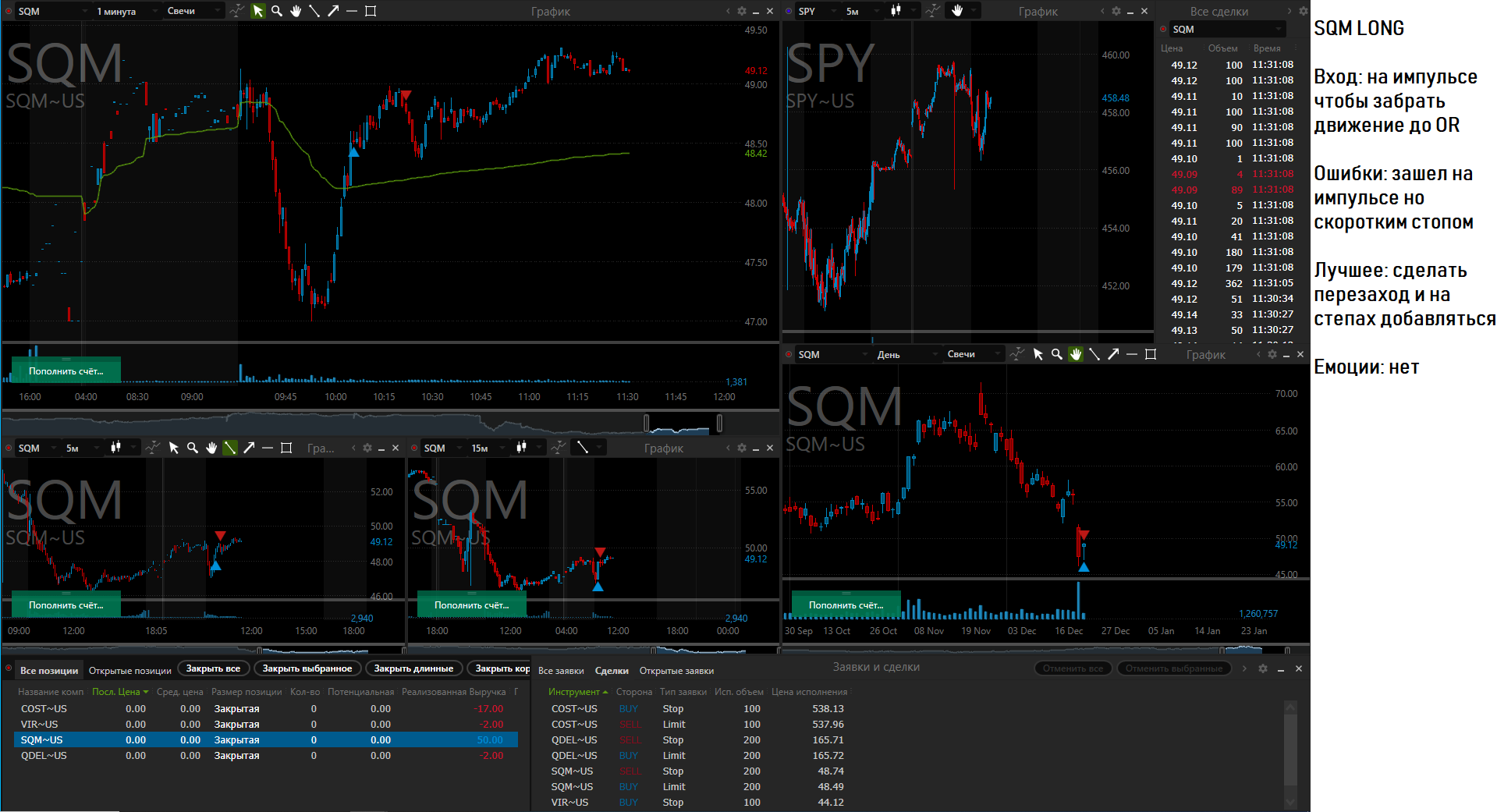The image size is (1497, 812).
Task: Open chart type dropdown 'Свечи' in 1-minute chart
Action: click(x=193, y=11)
